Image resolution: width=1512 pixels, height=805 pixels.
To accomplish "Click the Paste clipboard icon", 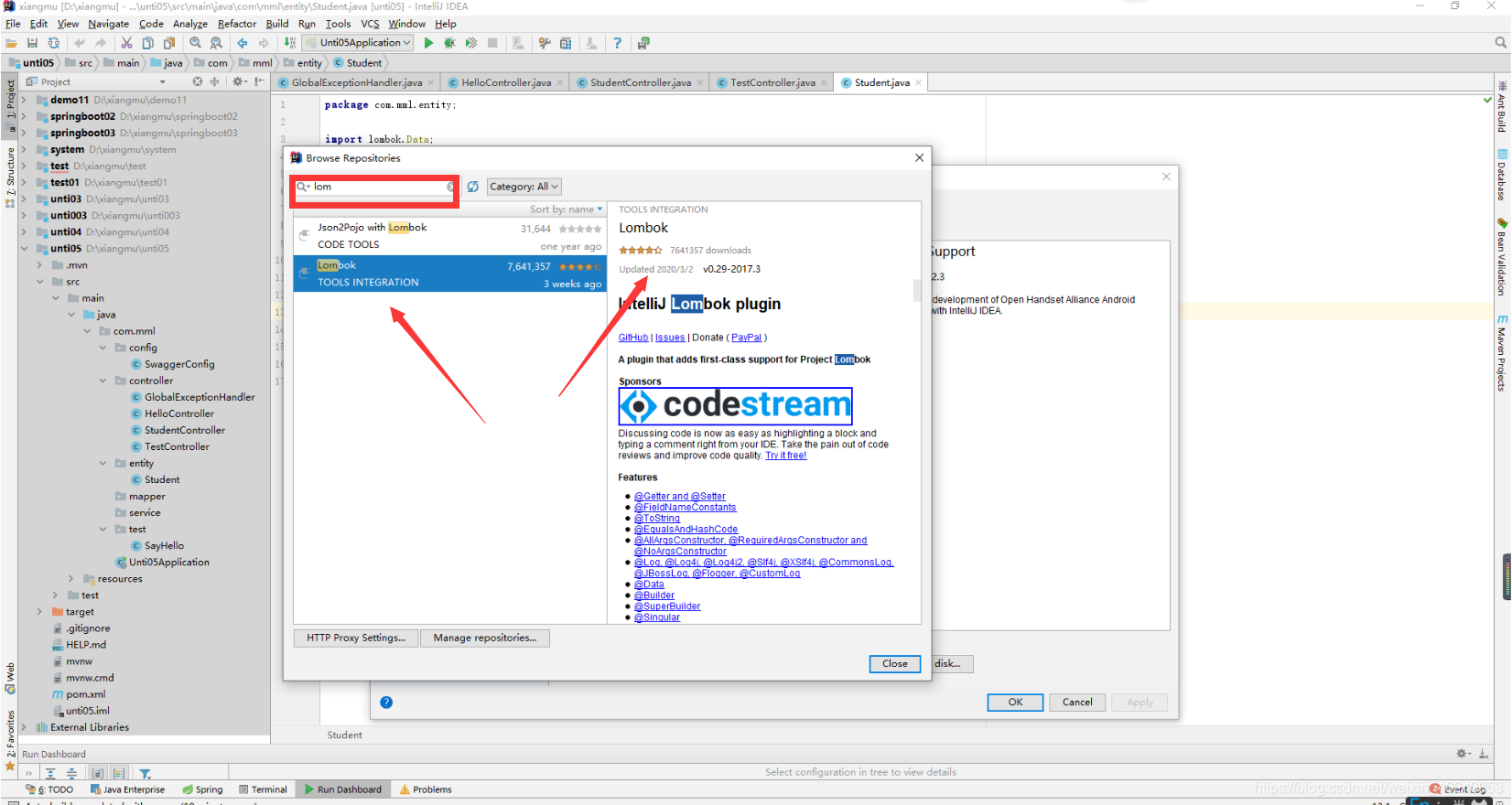I will 169,43.
